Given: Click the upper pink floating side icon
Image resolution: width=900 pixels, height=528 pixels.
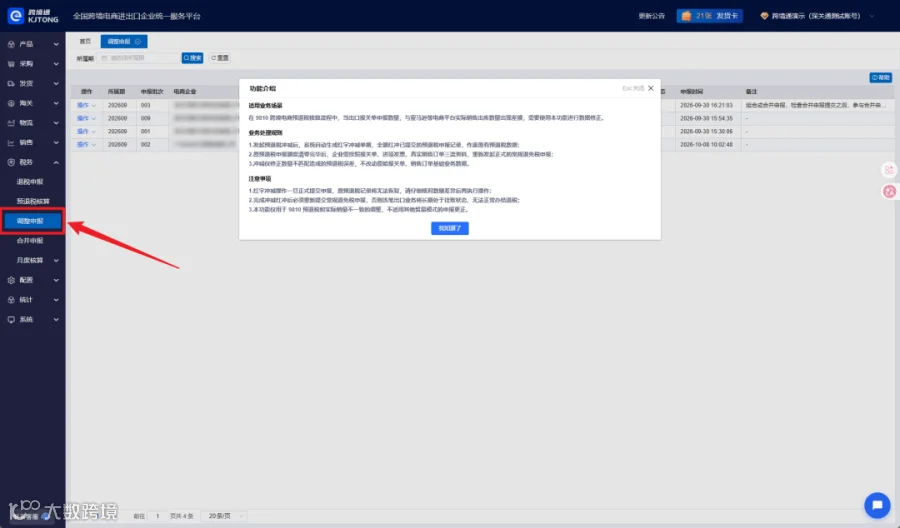Looking at the screenshot, I should 889,170.
